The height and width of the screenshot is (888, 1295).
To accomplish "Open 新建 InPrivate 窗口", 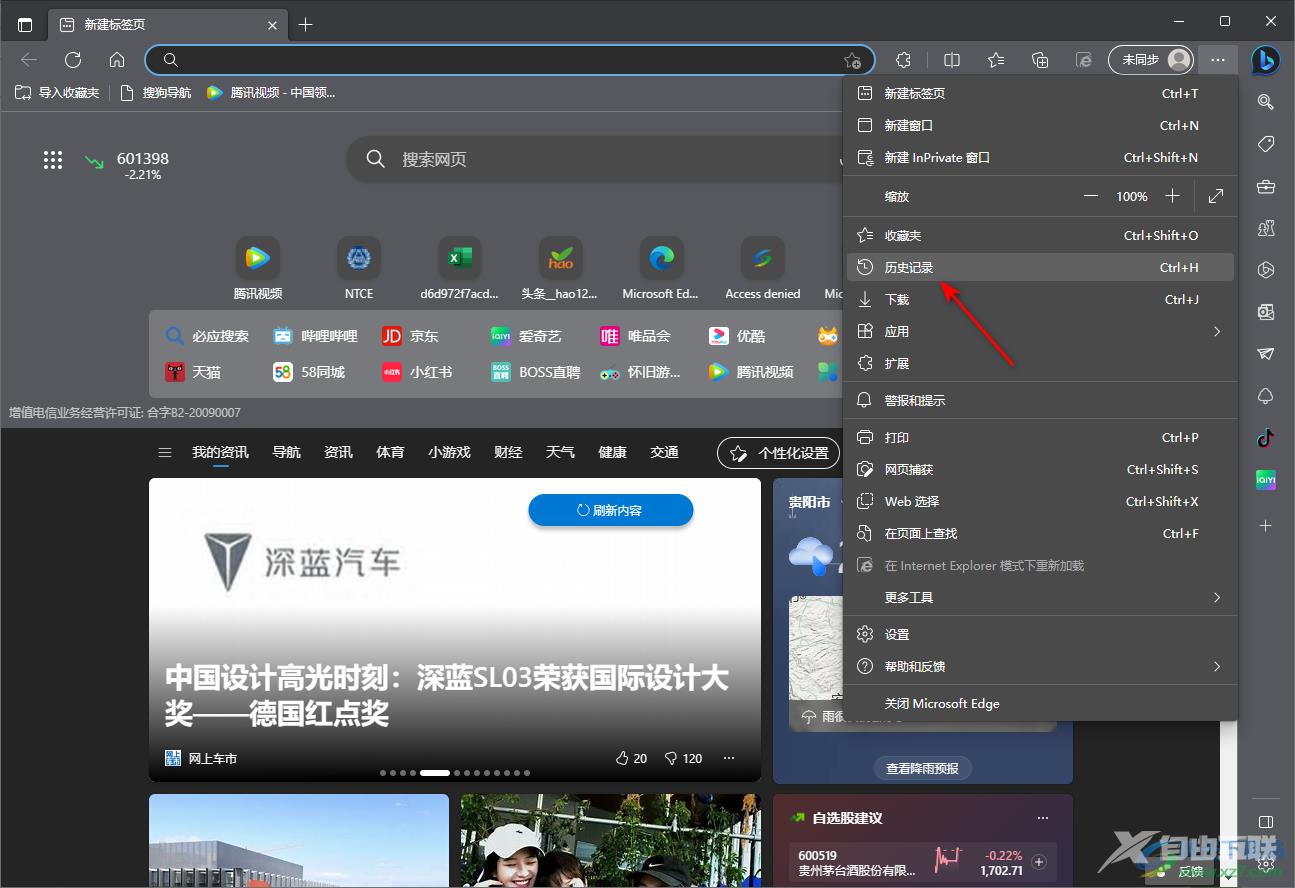I will point(1041,157).
